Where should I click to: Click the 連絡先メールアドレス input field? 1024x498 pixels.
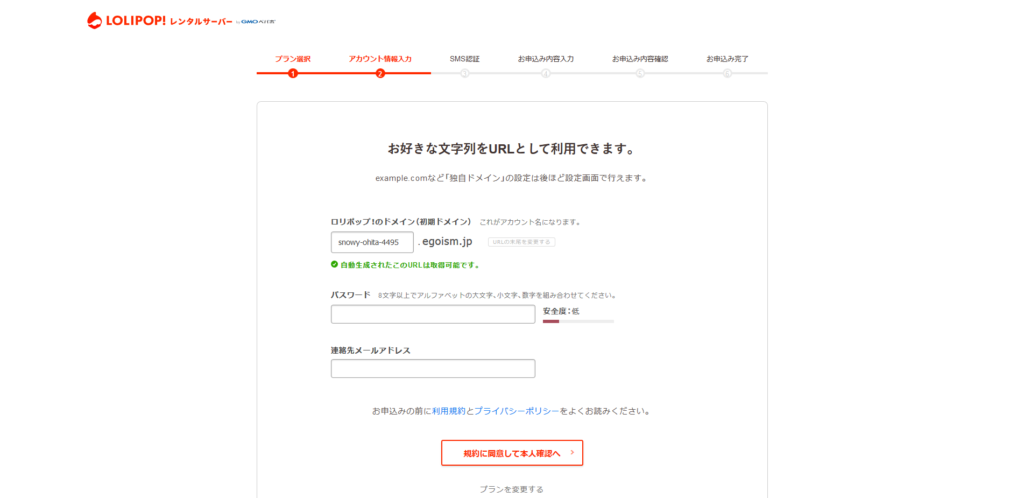[433, 368]
